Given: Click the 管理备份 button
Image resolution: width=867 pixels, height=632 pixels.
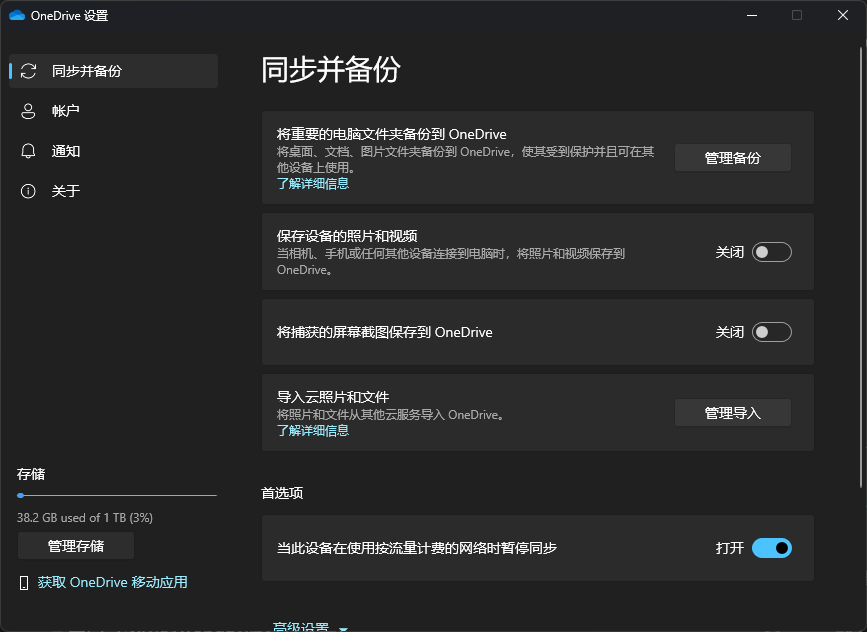Looking at the screenshot, I should [733, 158].
